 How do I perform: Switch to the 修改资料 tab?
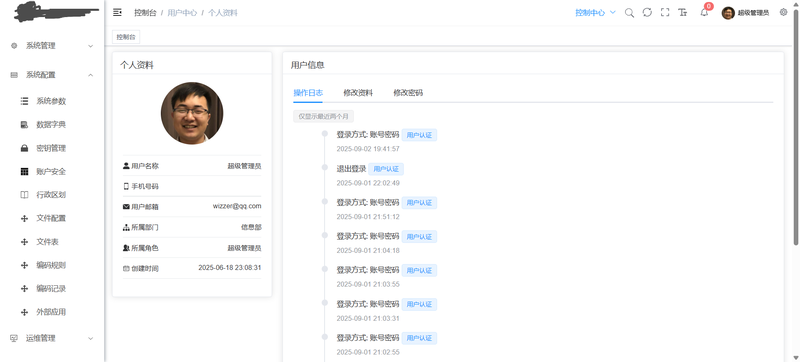pyautogui.click(x=358, y=93)
